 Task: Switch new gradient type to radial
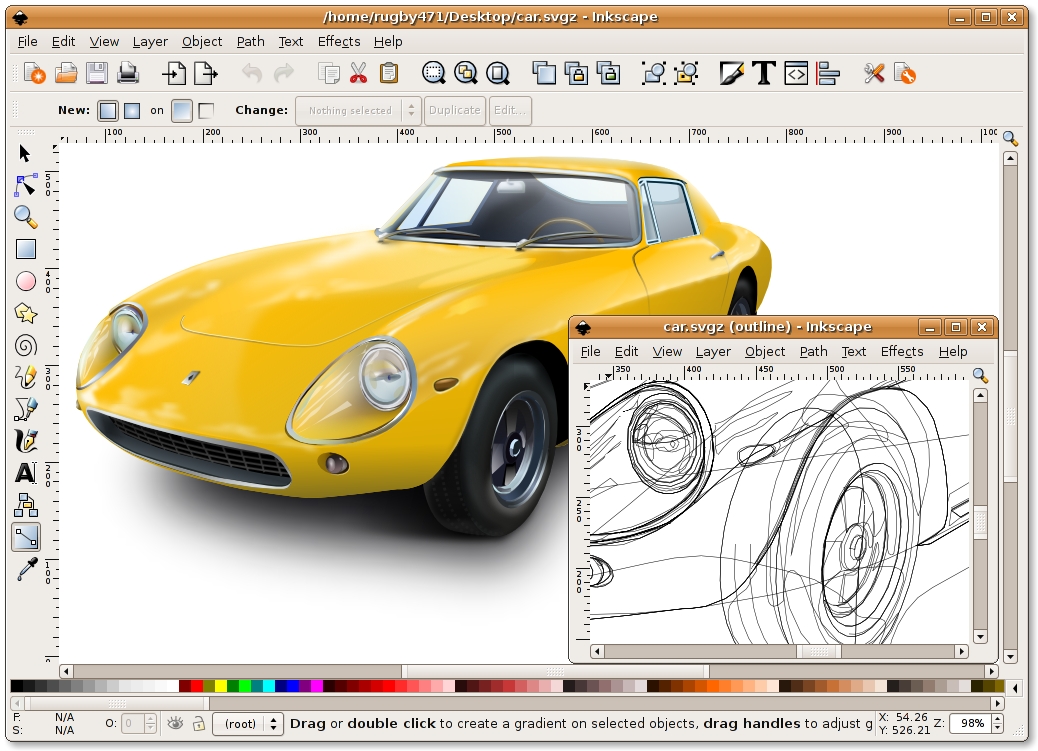point(133,110)
